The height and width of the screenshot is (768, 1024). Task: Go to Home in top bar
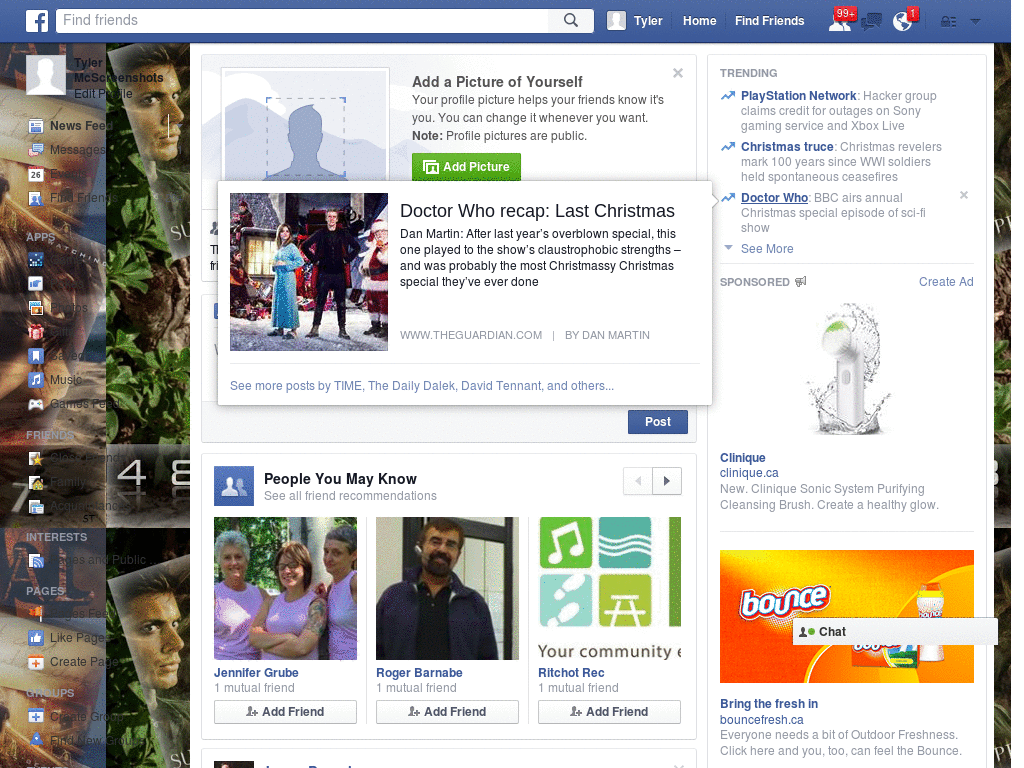click(699, 21)
